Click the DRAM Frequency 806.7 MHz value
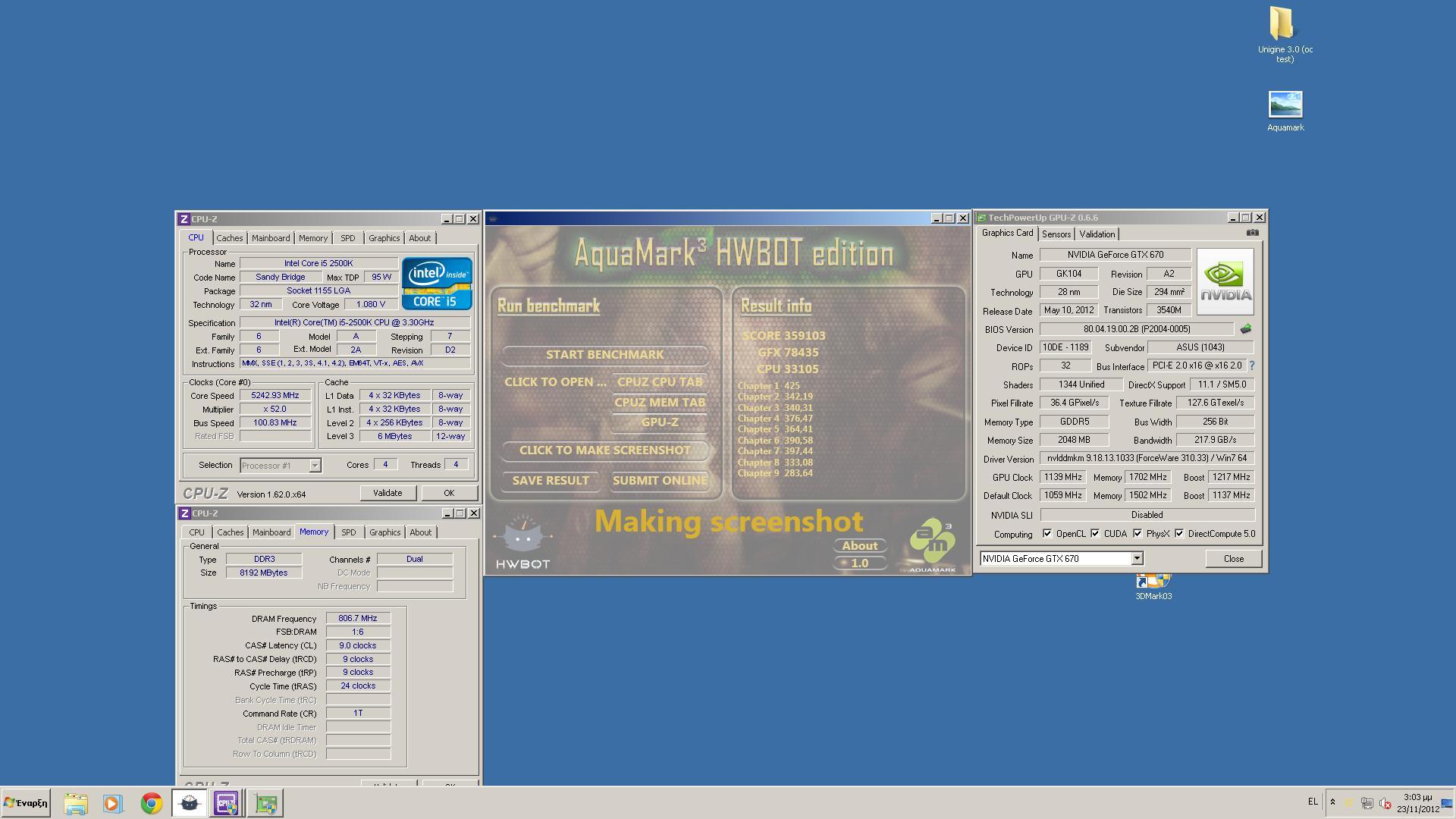 pyautogui.click(x=358, y=619)
